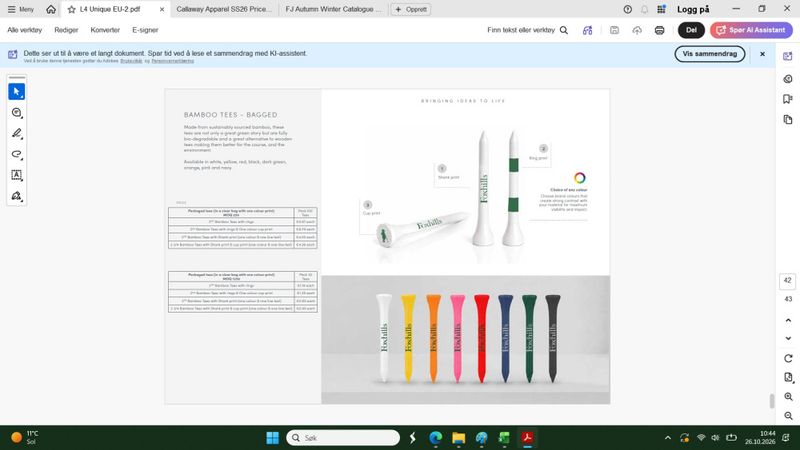
Task: Upload to cloud icon
Action: click(637, 30)
